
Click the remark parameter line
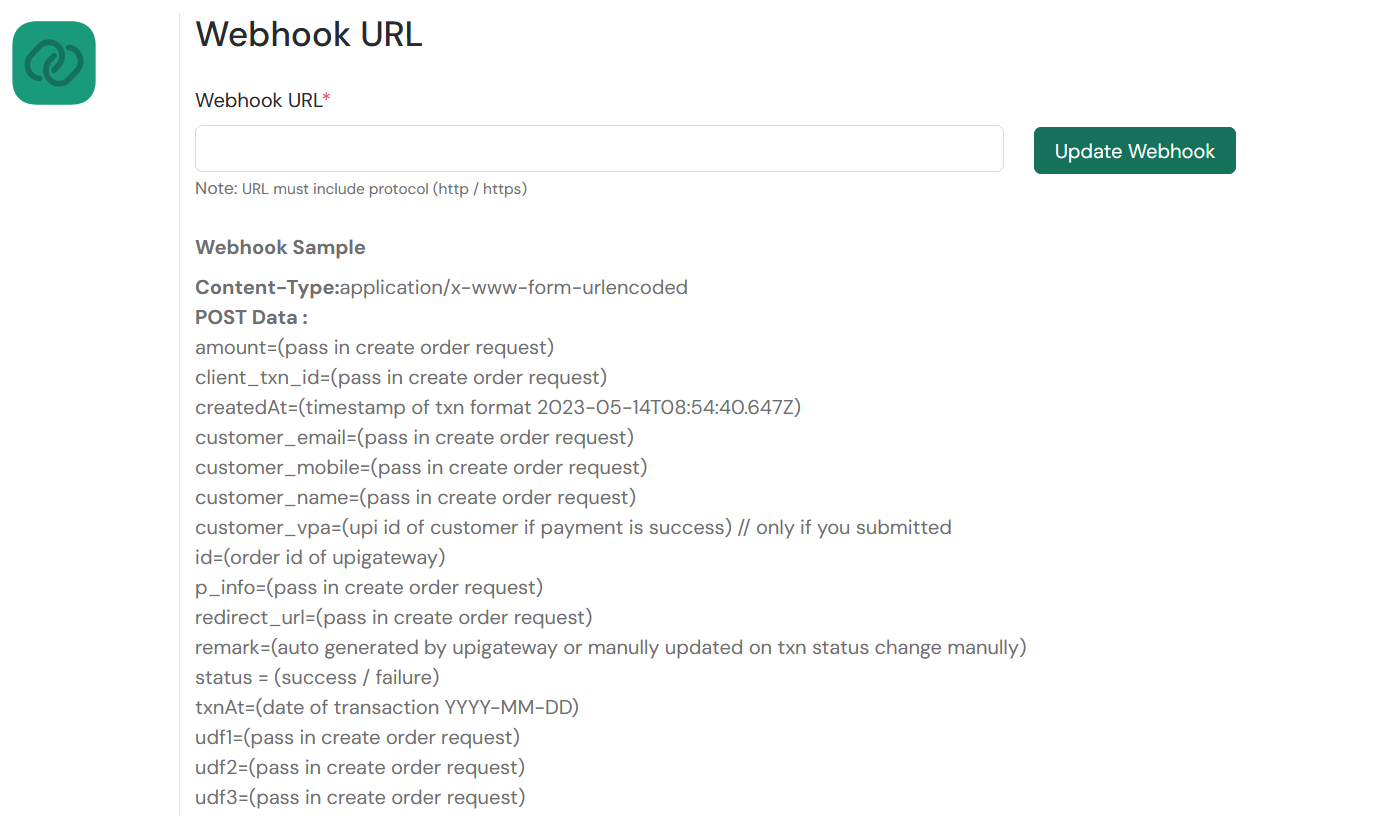pos(610,648)
